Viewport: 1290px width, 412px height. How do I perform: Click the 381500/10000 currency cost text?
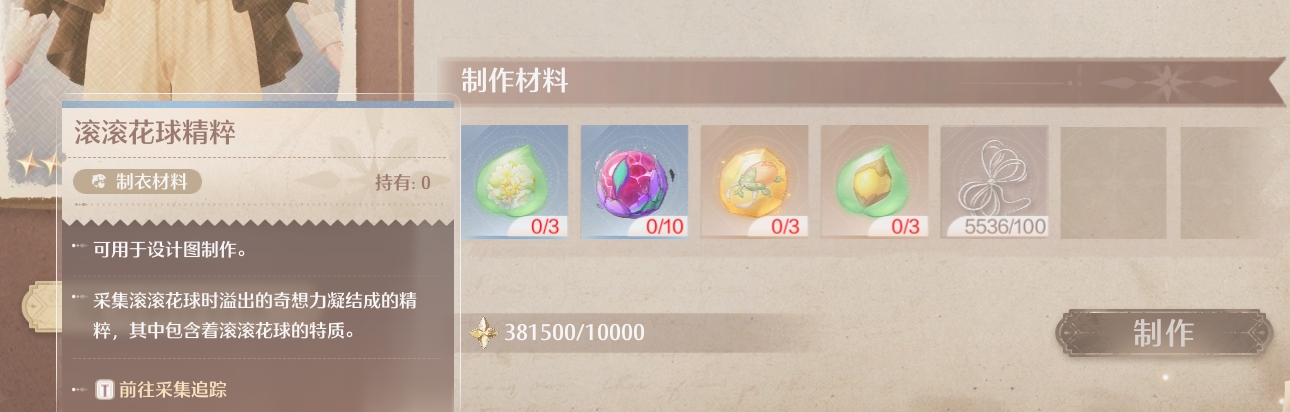[575, 332]
